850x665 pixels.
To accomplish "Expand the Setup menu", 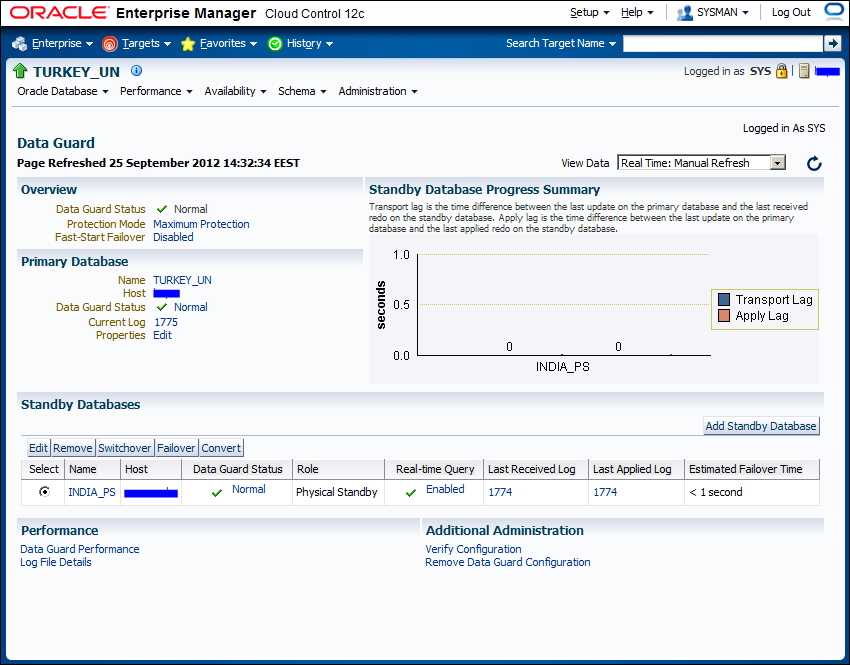I will coord(590,12).
